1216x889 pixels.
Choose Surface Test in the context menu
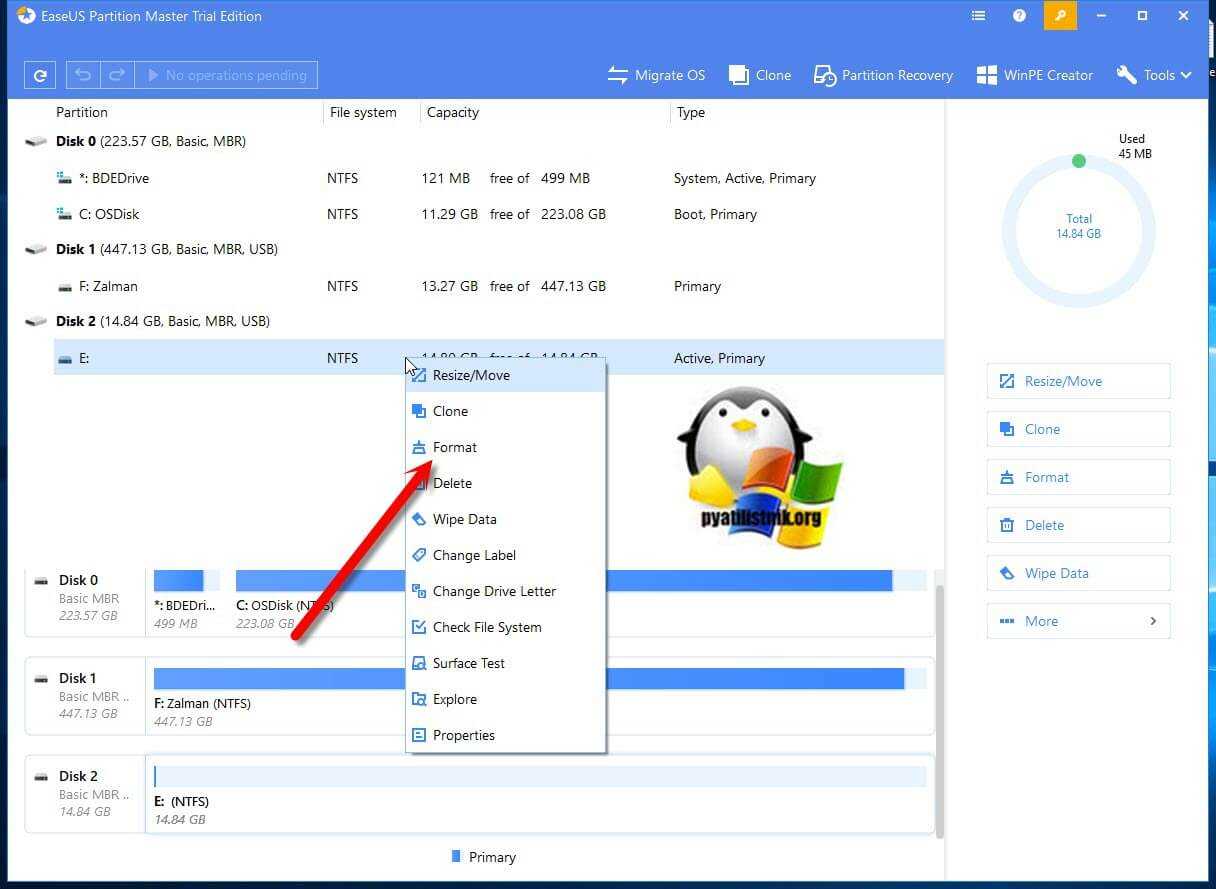tap(505, 663)
